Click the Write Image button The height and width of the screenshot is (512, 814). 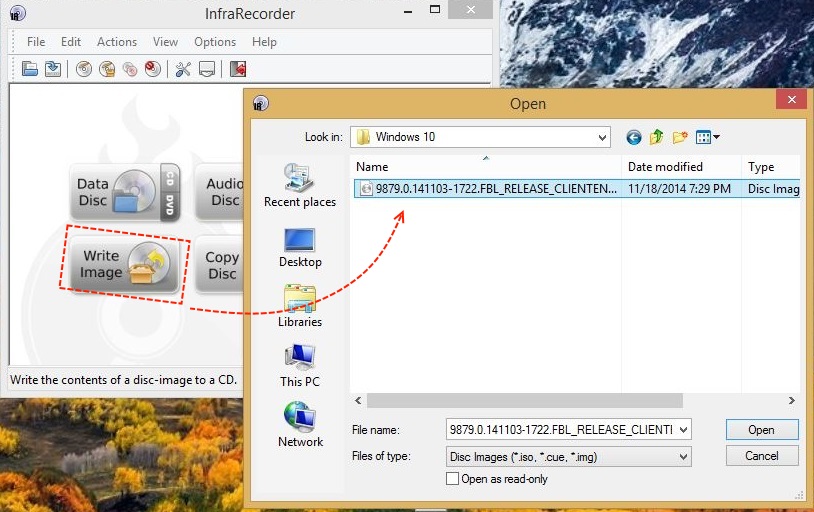125,264
